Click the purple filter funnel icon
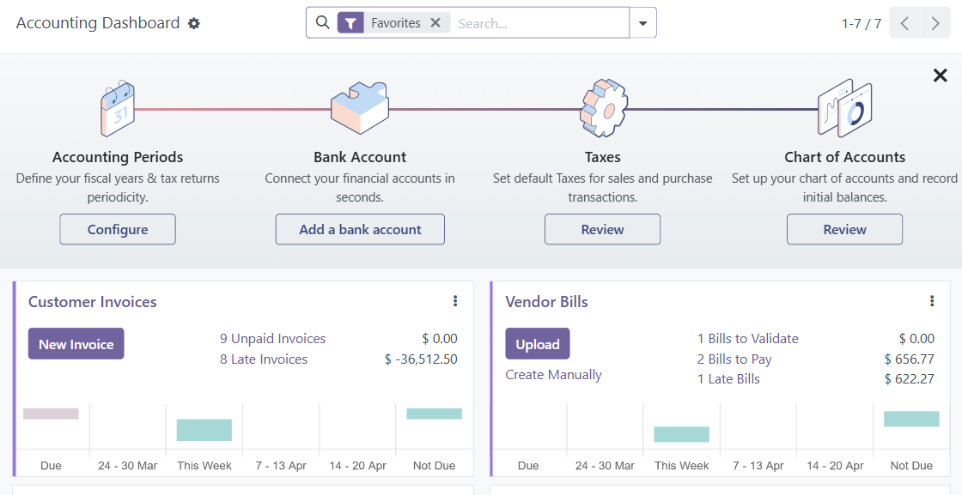 click(350, 23)
